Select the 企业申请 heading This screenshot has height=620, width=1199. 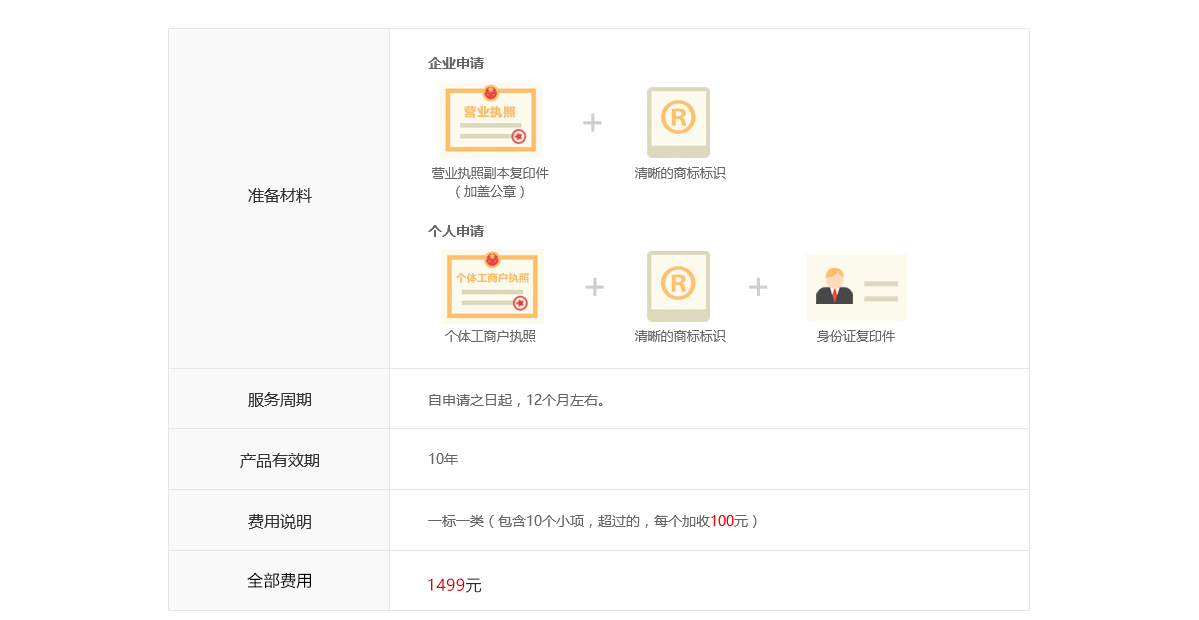[456, 63]
